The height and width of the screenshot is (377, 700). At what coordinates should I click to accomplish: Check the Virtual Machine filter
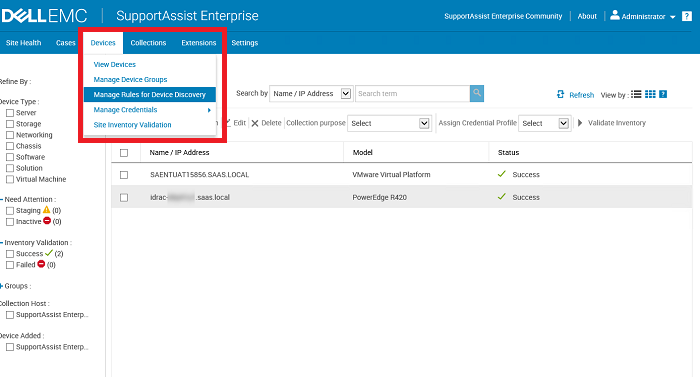point(10,180)
